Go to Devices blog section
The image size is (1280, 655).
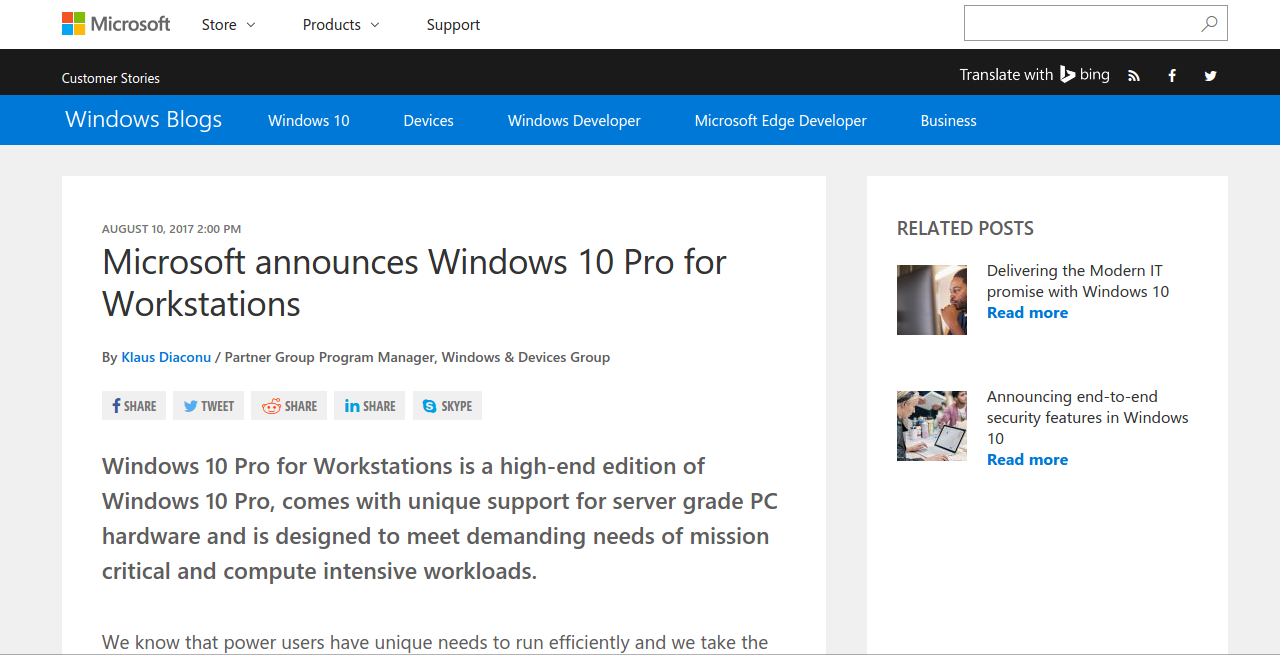point(428,120)
